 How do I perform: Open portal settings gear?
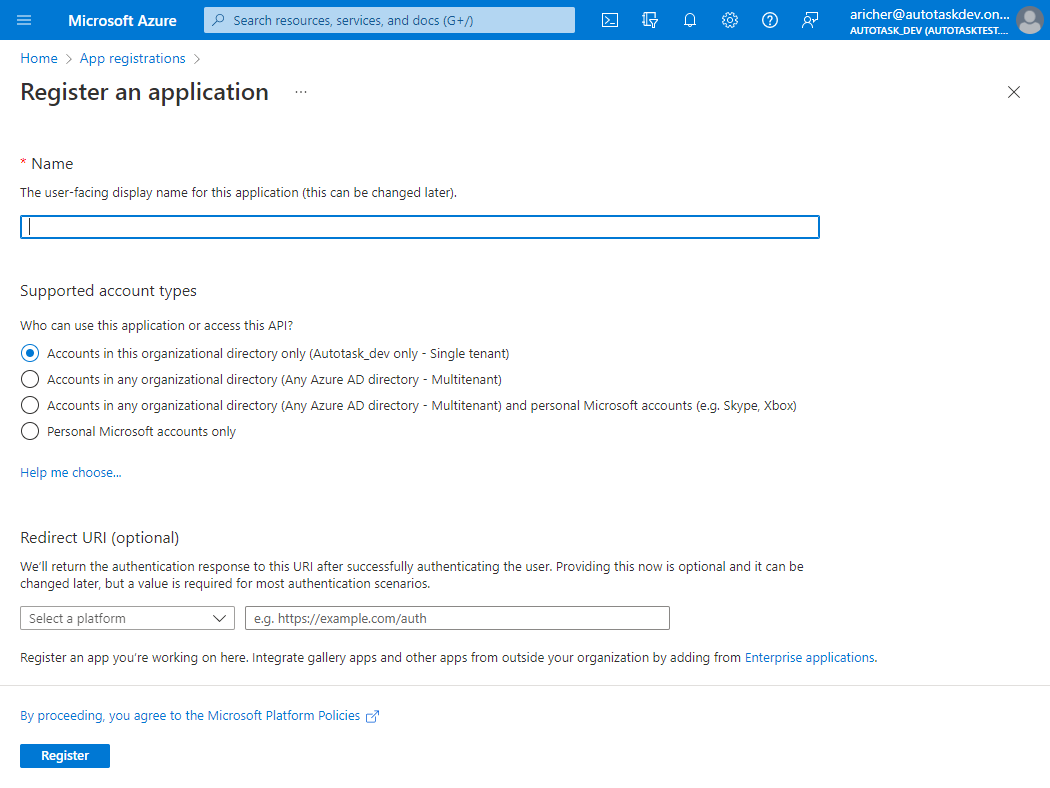click(730, 20)
